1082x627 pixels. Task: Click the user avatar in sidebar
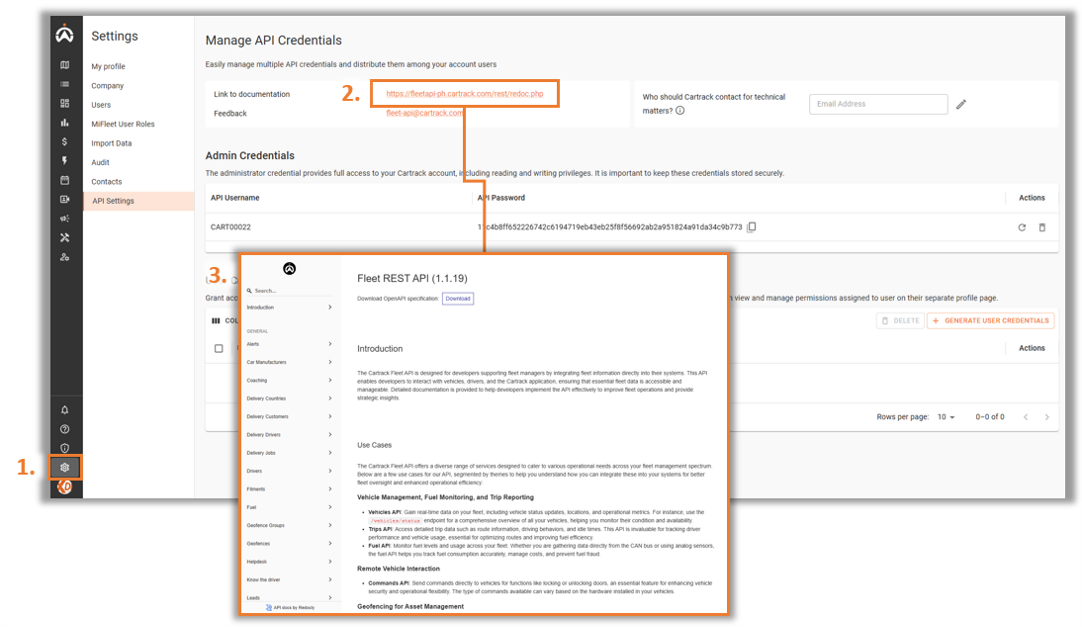65,487
